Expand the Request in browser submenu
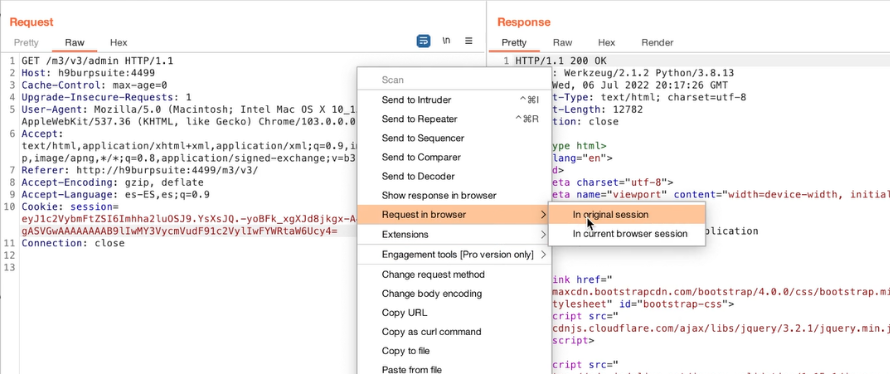 tap(453, 215)
